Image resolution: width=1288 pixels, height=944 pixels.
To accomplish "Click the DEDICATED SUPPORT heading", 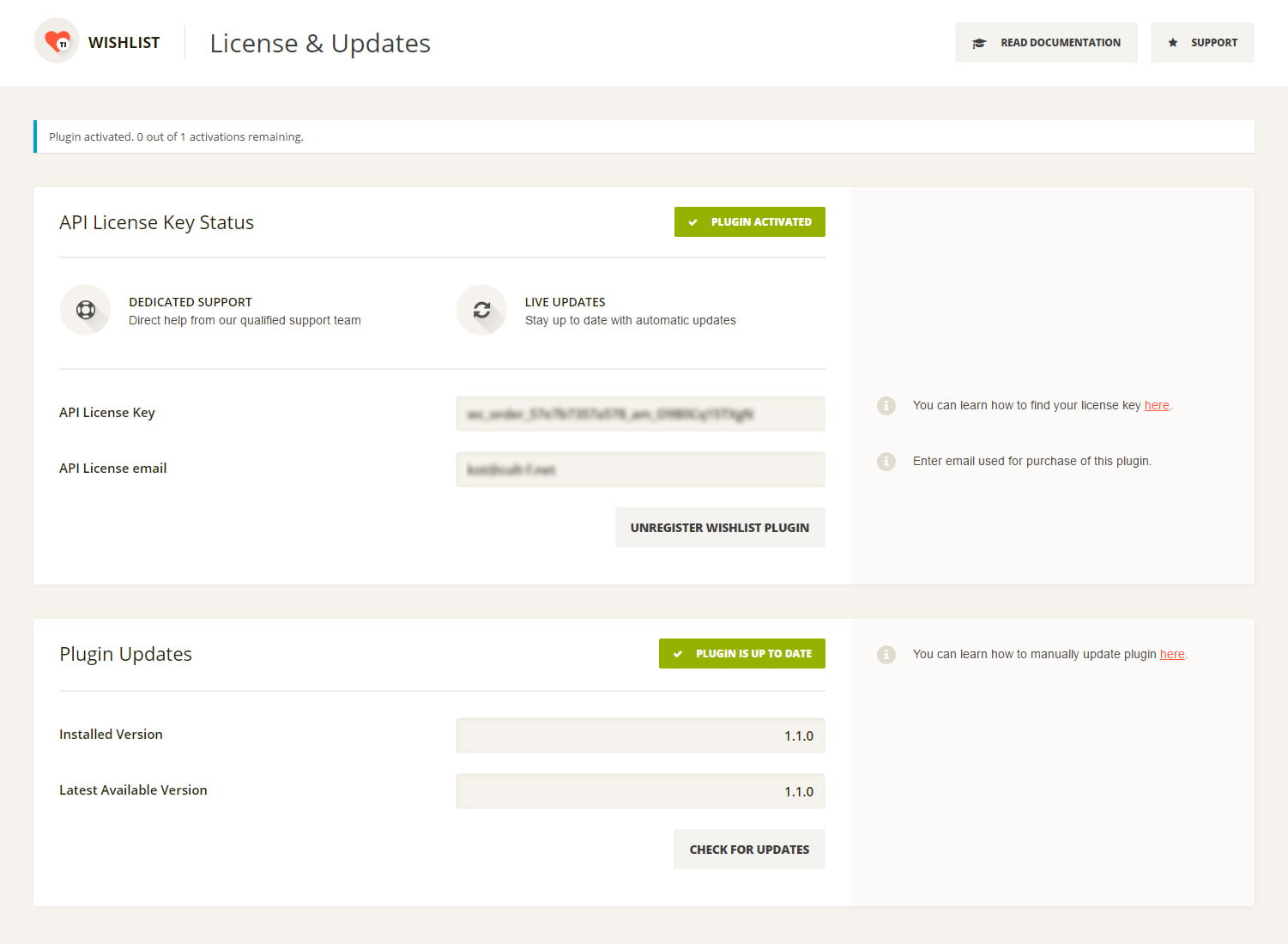I will tap(190, 302).
